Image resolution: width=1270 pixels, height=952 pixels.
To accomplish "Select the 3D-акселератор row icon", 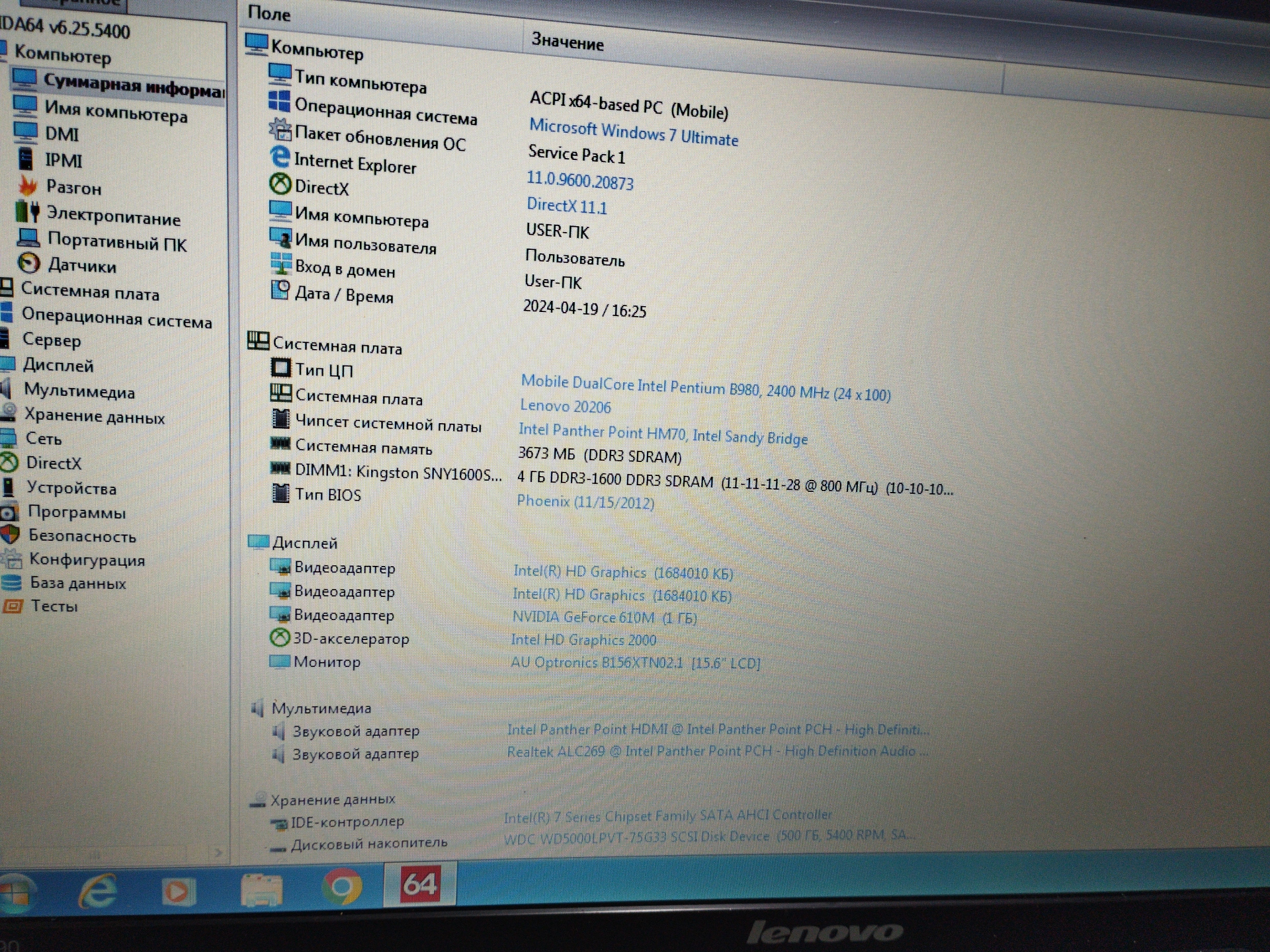I will point(280,637).
